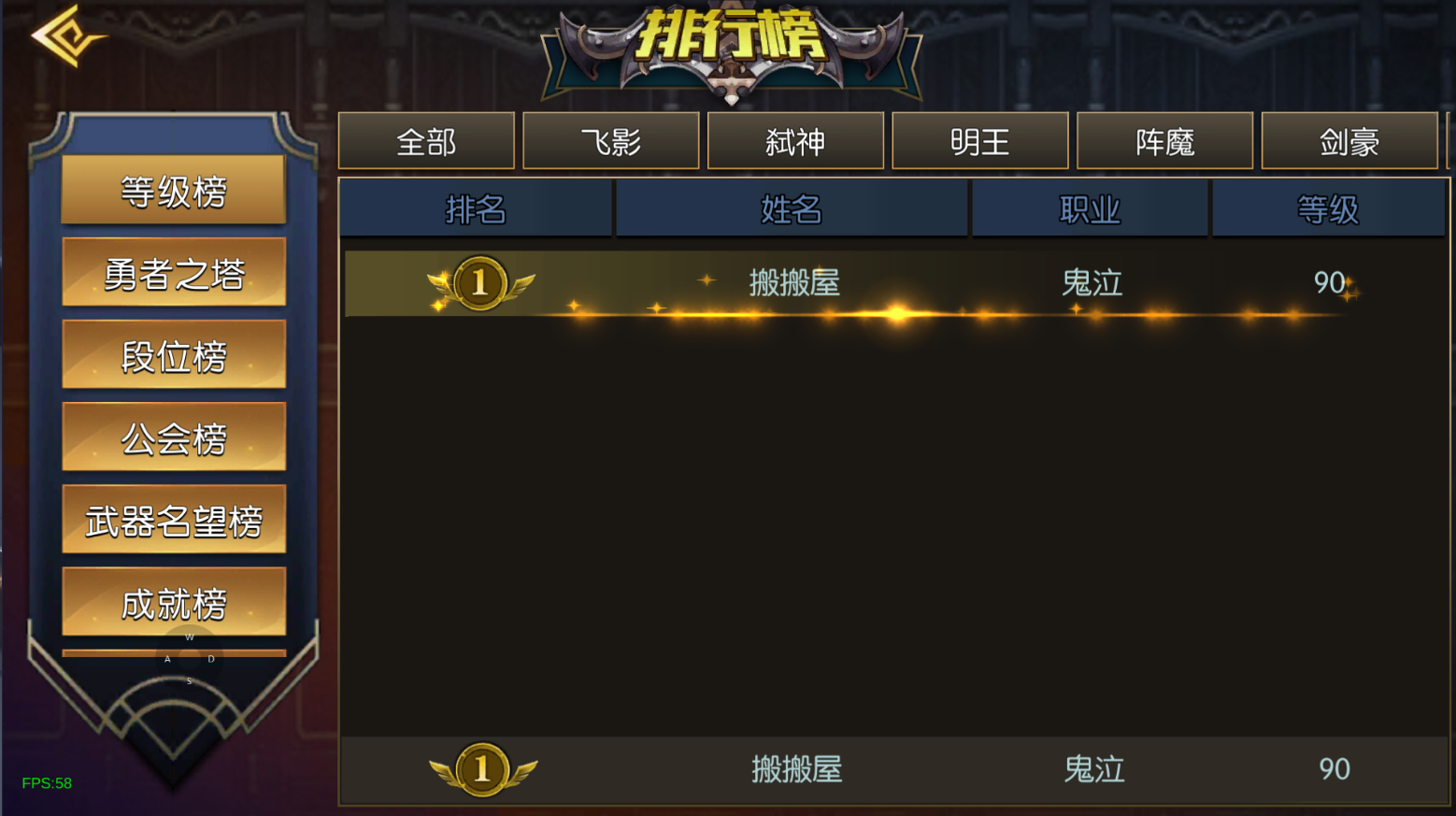Show the 公会榜 guild ranking
The image size is (1456, 816).
coord(174,437)
